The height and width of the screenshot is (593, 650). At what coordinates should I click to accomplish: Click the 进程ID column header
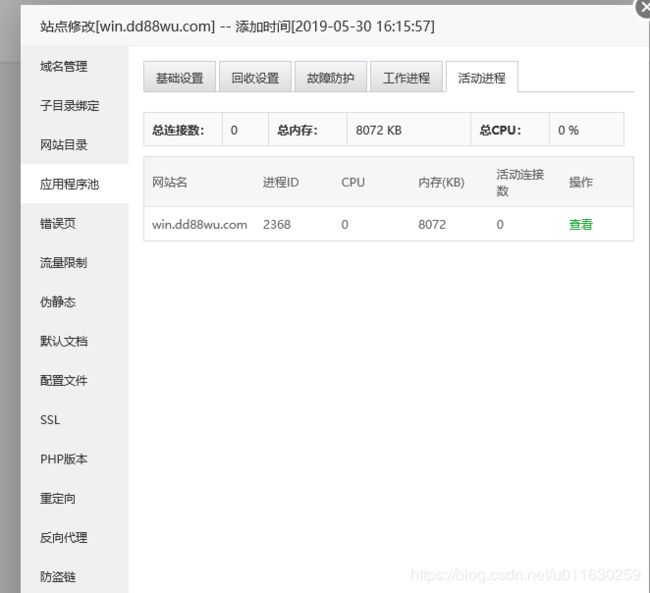[x=281, y=182]
